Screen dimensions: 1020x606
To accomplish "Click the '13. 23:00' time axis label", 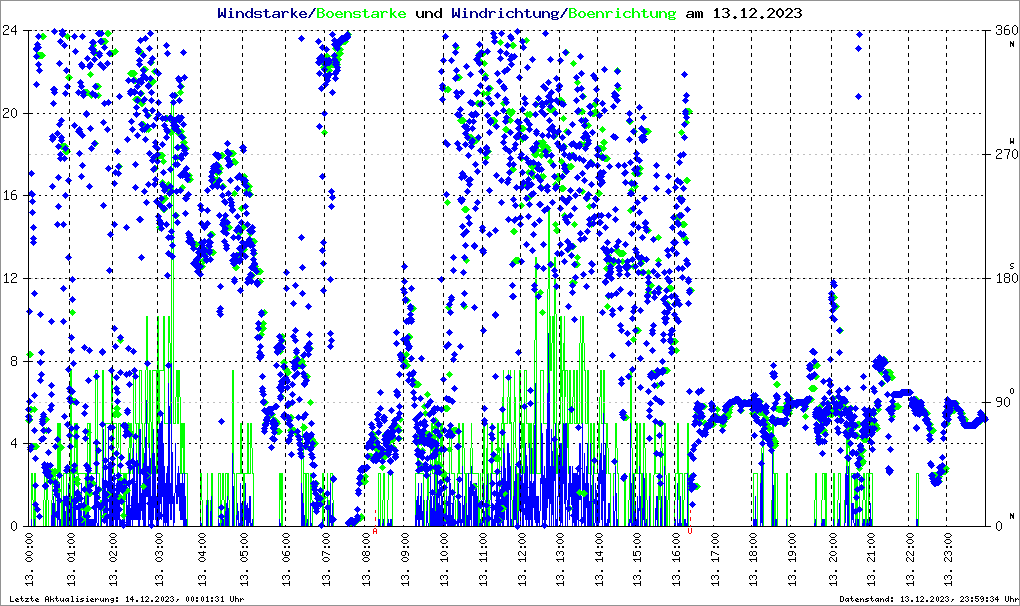I will click(947, 559).
